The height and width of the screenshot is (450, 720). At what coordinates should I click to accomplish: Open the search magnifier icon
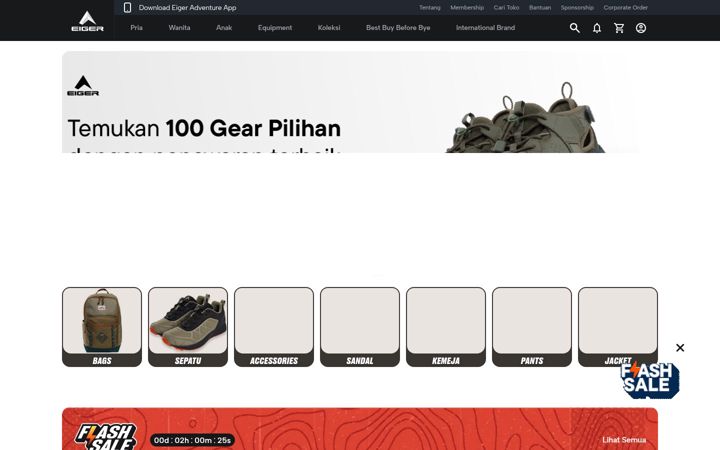tap(574, 28)
